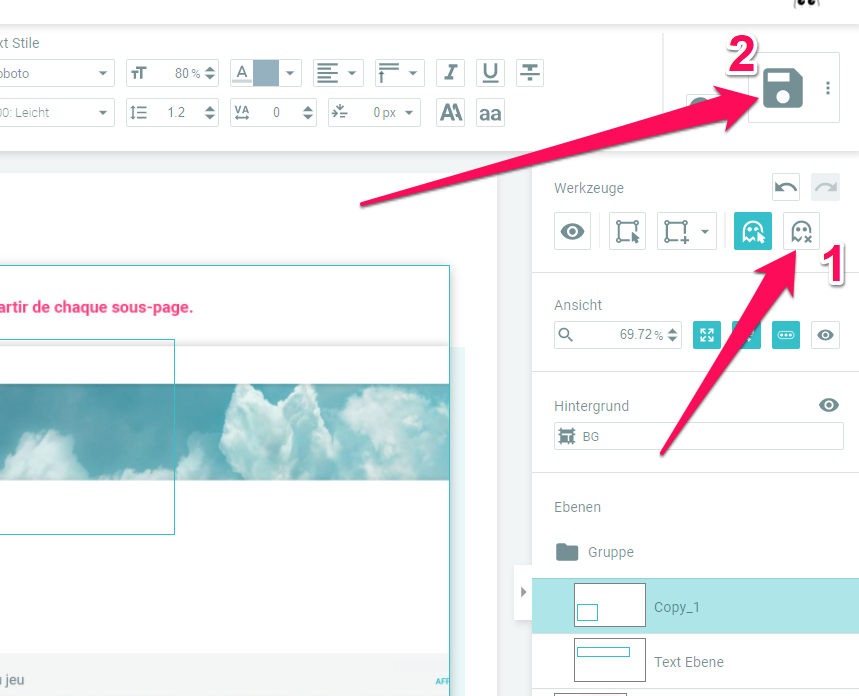
Task: Click the text color swatch
Action: pos(265,73)
